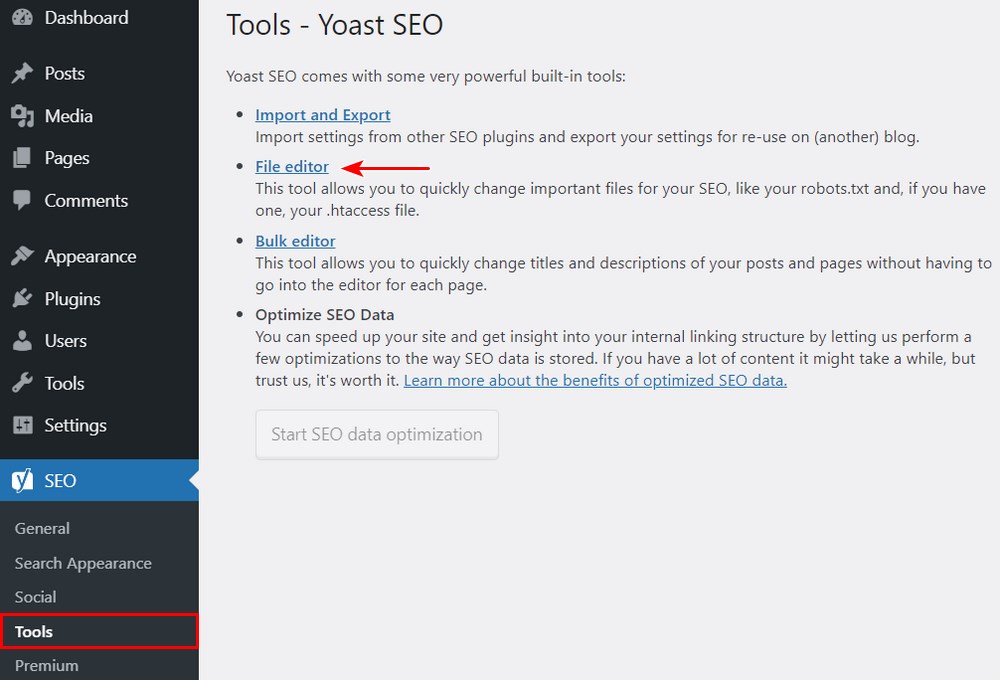
Task: Select Tools in the SEO submenu
Action: (34, 632)
